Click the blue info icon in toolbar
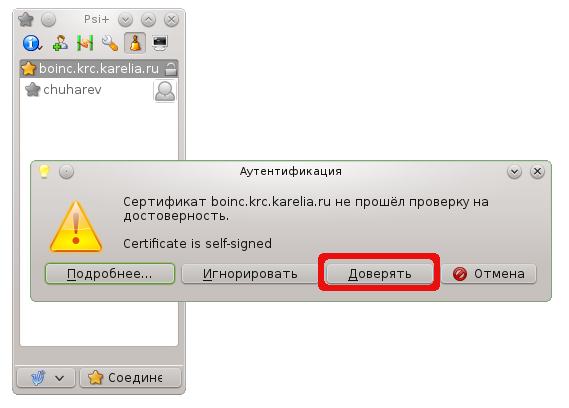 [x=32, y=43]
